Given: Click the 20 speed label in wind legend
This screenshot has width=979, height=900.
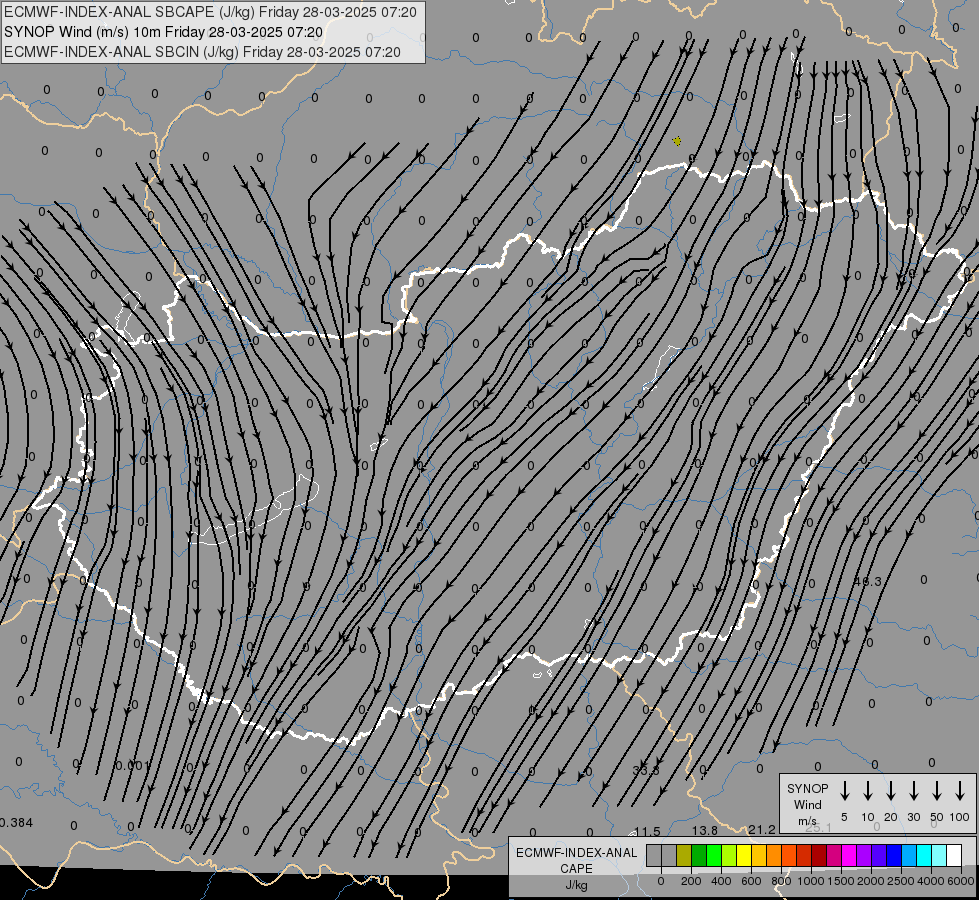Looking at the screenshot, I should pos(891,817).
